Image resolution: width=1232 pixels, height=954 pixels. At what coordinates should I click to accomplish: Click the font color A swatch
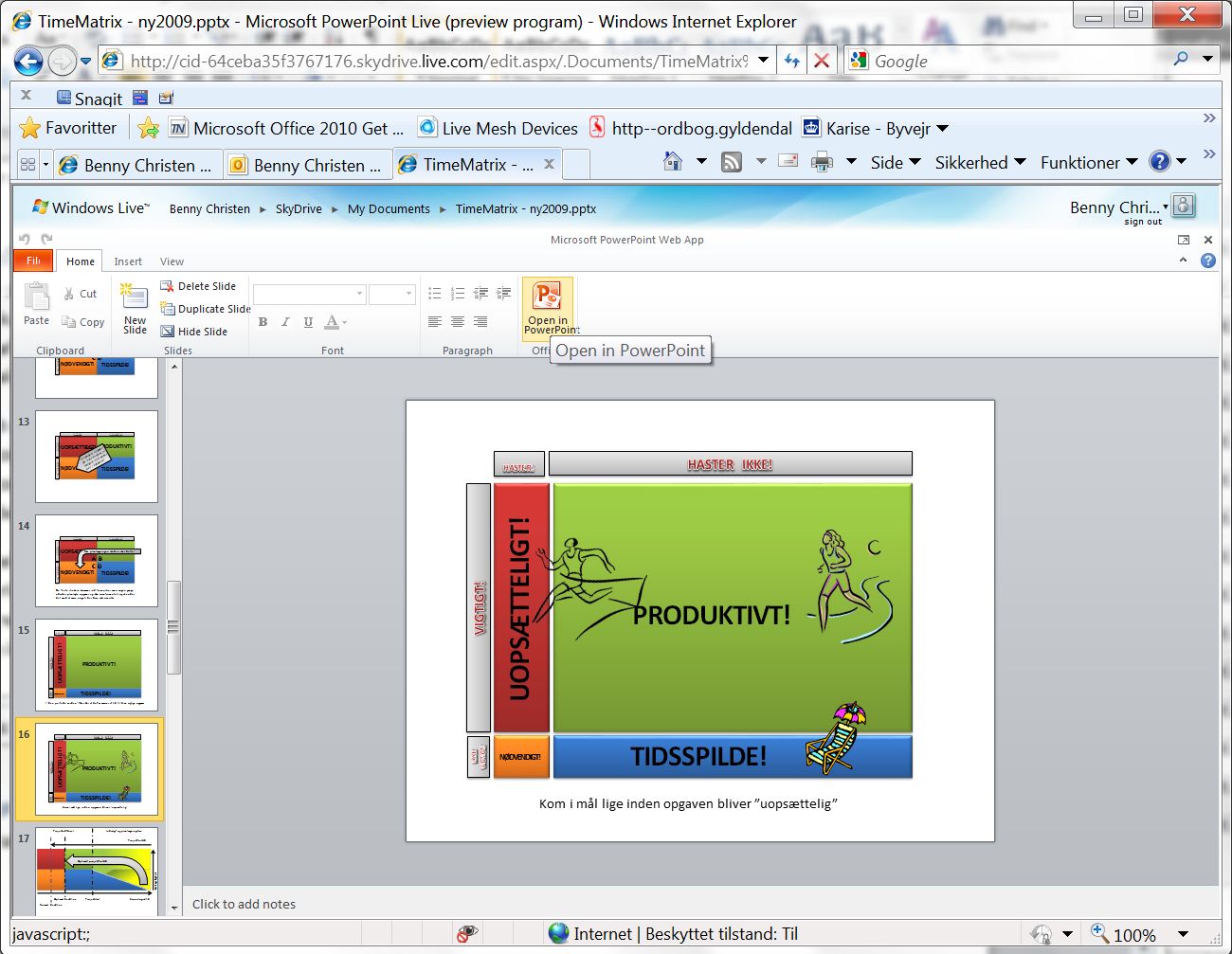coord(331,322)
